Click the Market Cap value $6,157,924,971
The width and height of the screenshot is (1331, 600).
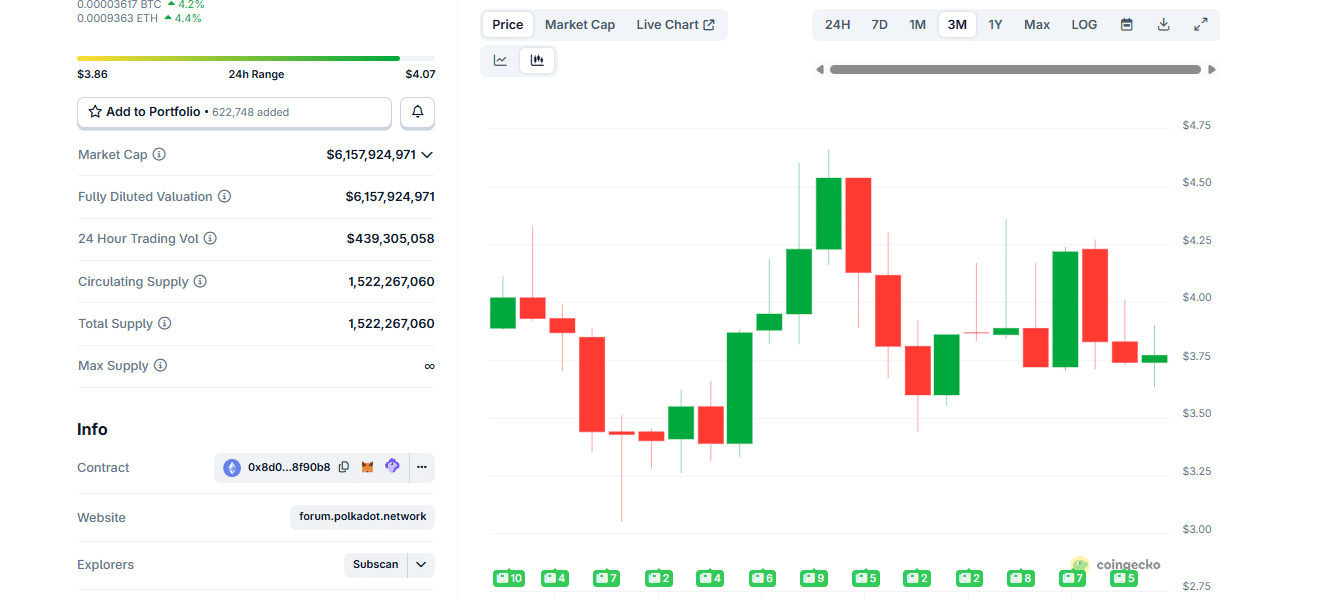point(371,155)
